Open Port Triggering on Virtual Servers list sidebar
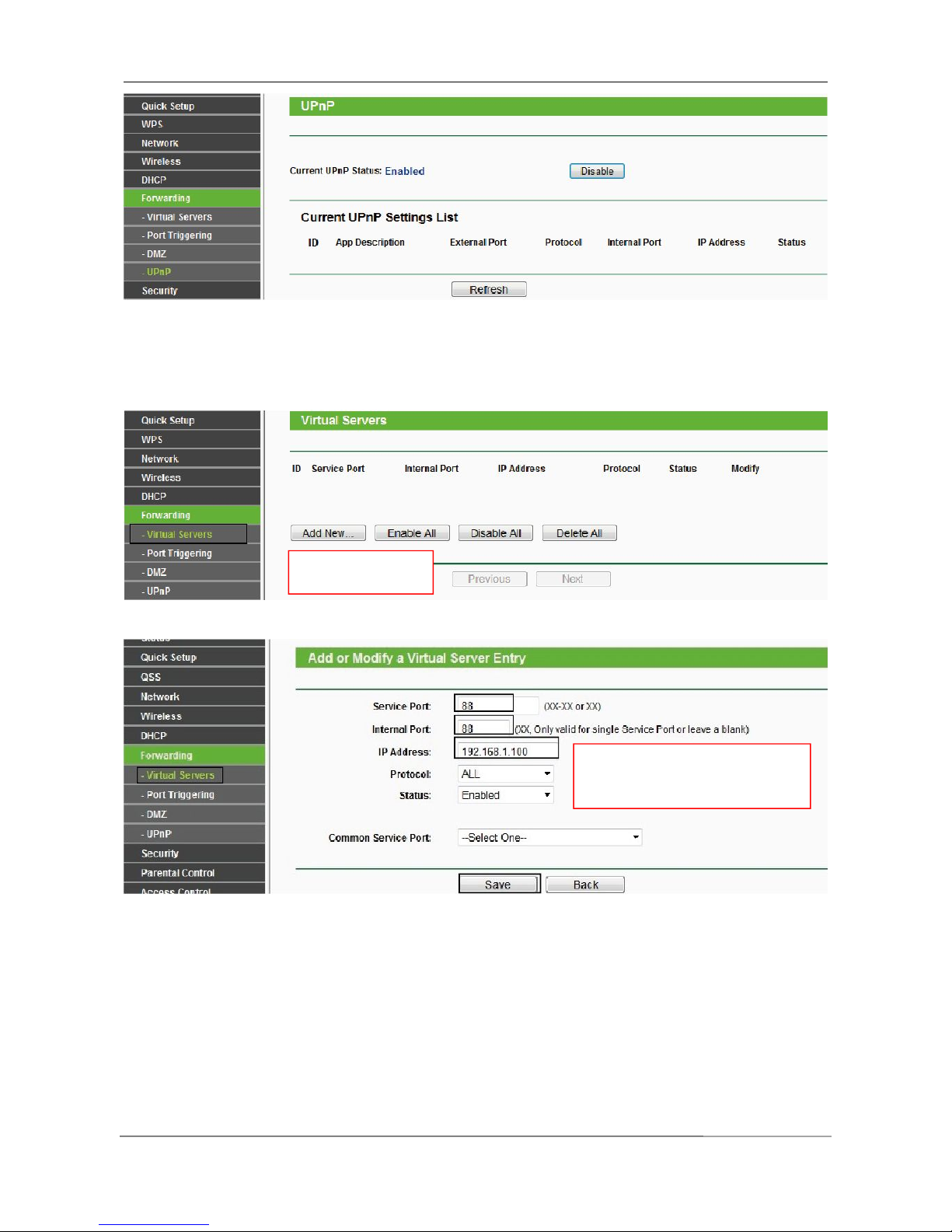 coord(192,553)
